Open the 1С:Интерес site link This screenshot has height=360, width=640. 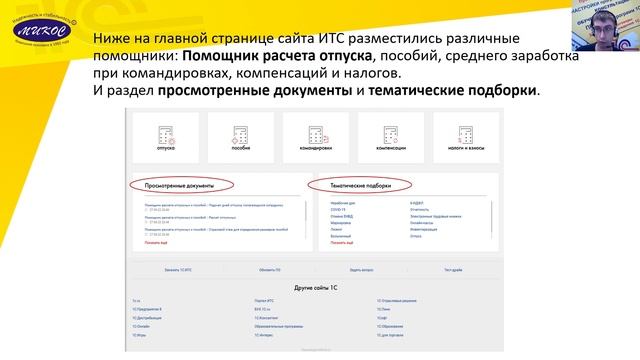pyautogui.click(x=264, y=335)
